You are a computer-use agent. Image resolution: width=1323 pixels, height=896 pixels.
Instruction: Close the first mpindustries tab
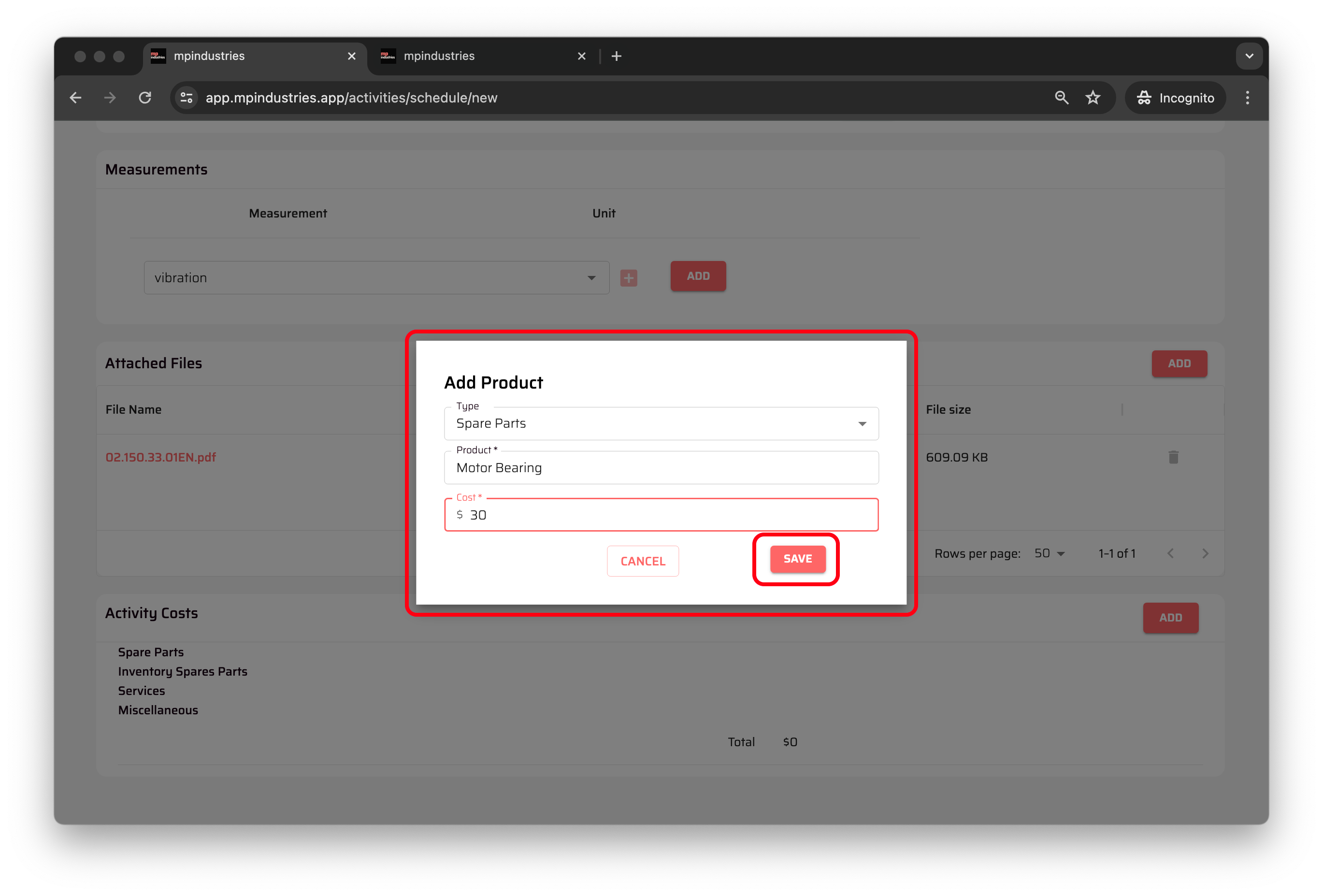click(351, 57)
